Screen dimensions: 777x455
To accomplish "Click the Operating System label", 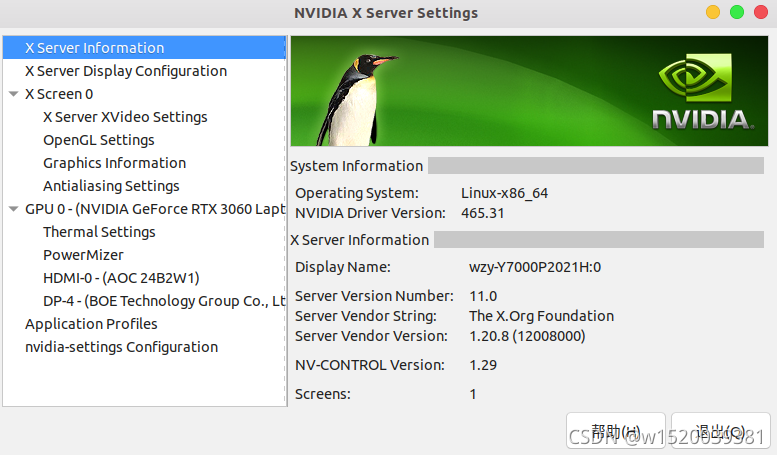I will (x=357, y=193).
